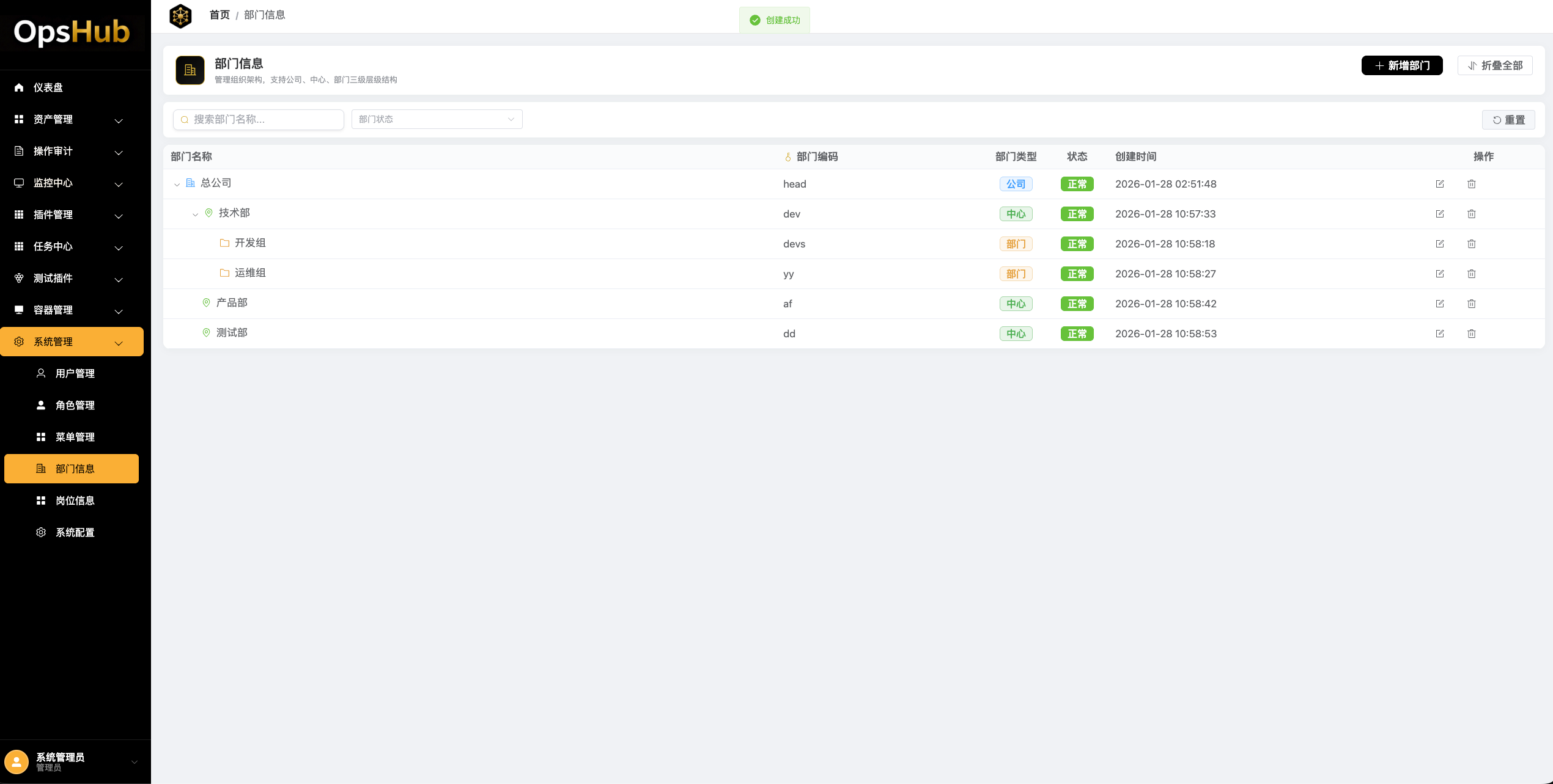Click edit icon for 总公司 row
This screenshot has width=1553, height=784.
(x=1439, y=184)
